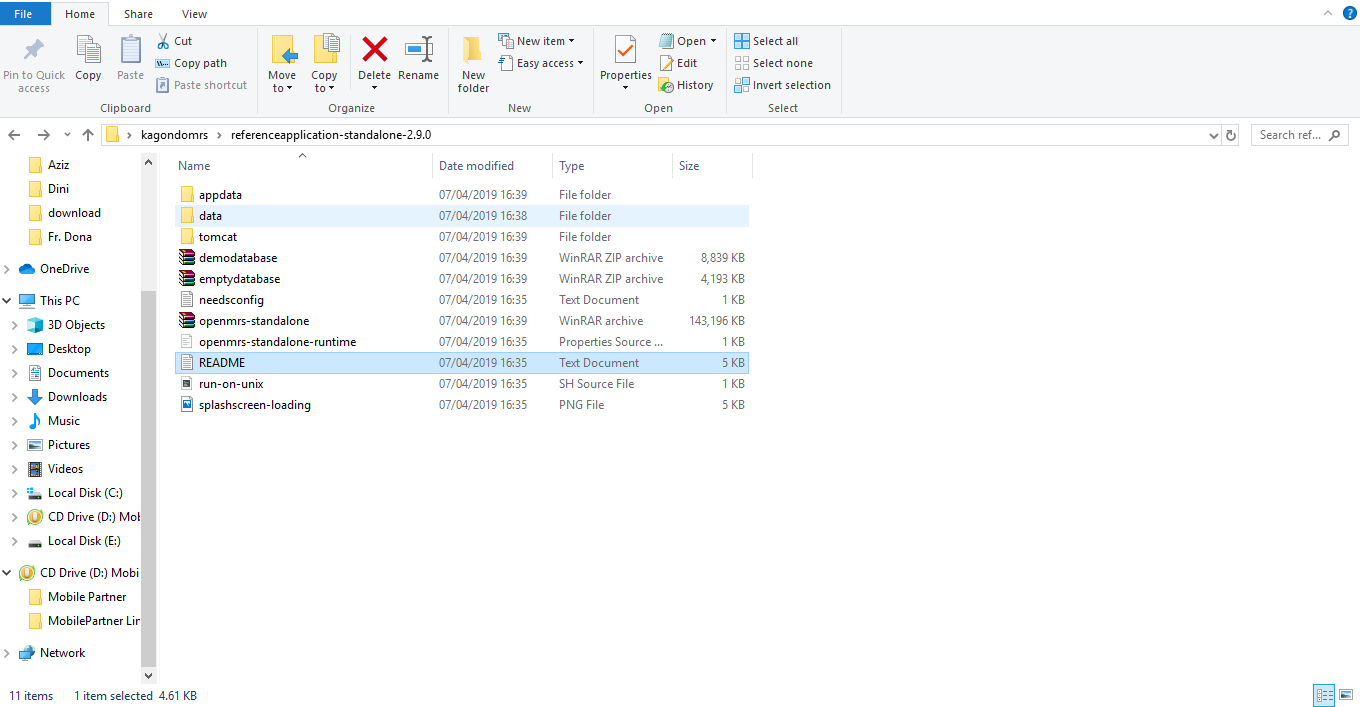Refresh the current folder view
This screenshot has height=707, width=1360.
[x=1231, y=135]
